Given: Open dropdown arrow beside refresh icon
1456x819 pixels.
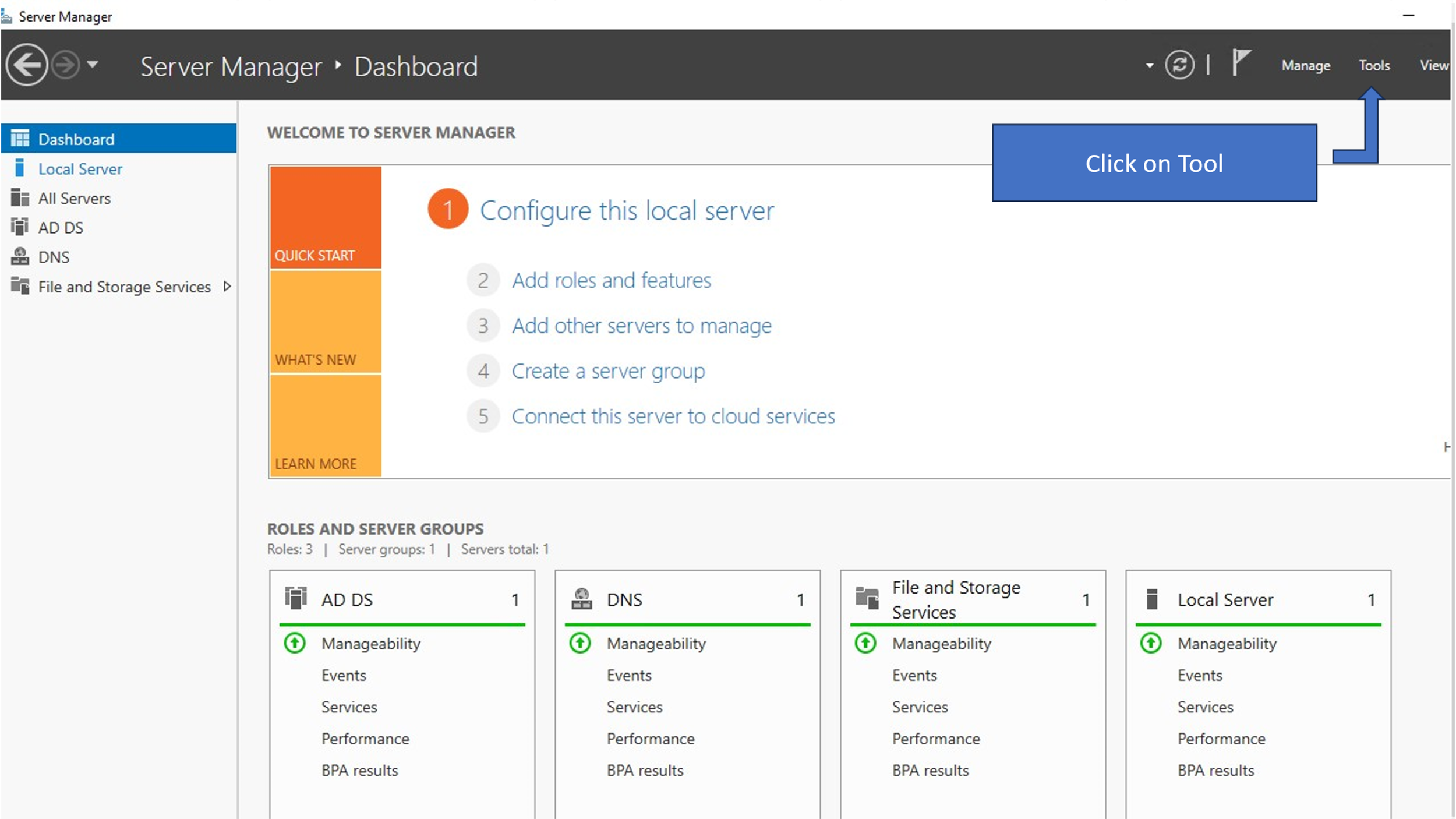Looking at the screenshot, I should click(x=1149, y=66).
